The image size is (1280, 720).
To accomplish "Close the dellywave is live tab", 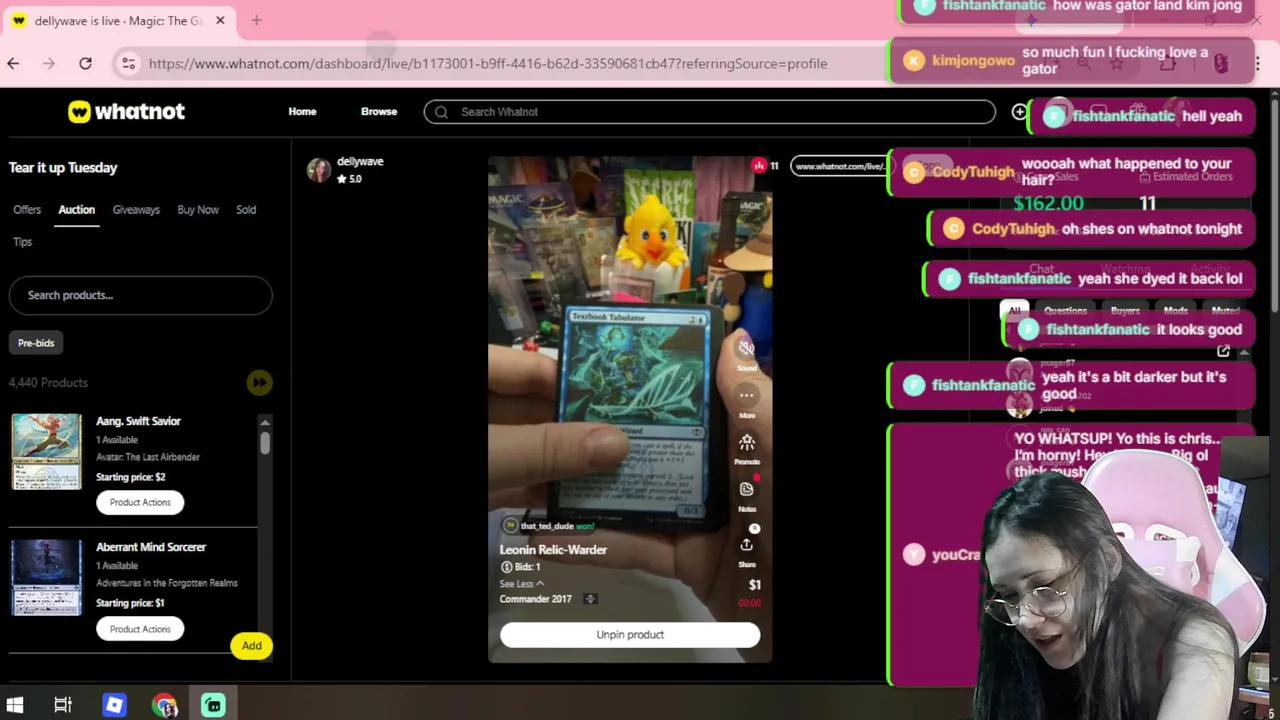I will click(220, 20).
